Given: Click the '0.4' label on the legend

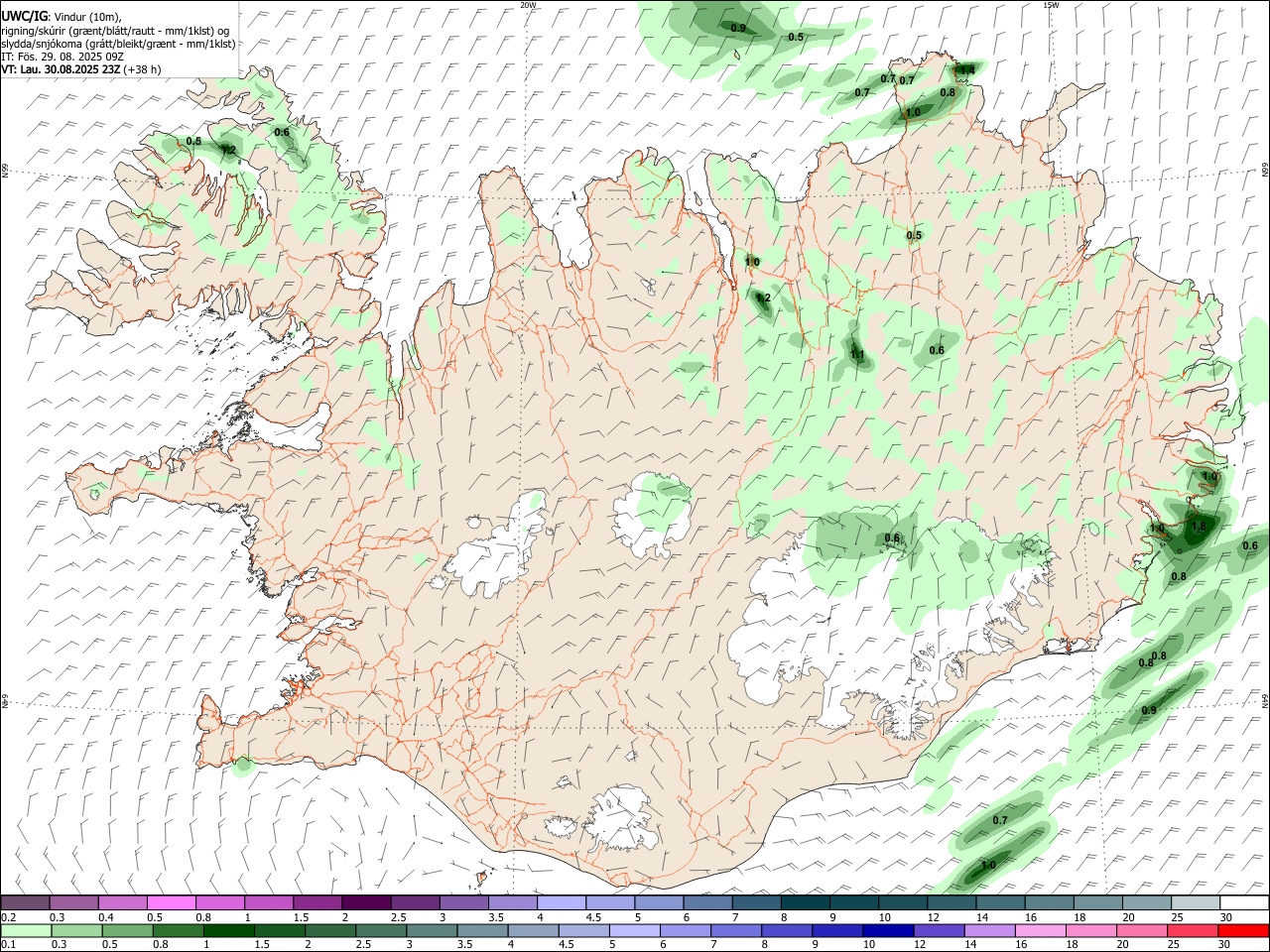Looking at the screenshot, I should coord(106,917).
